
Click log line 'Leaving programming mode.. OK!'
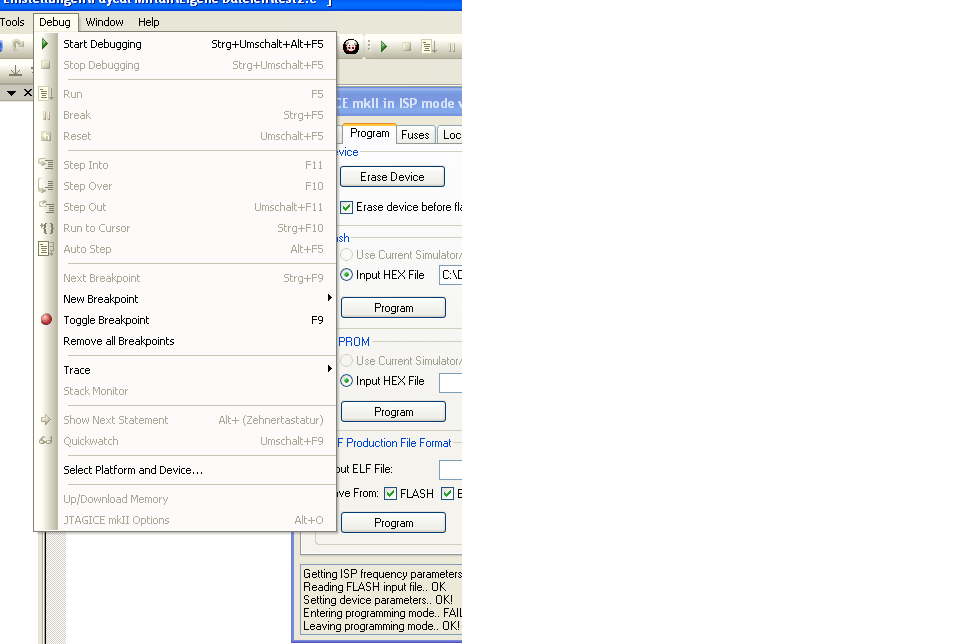tap(381, 626)
